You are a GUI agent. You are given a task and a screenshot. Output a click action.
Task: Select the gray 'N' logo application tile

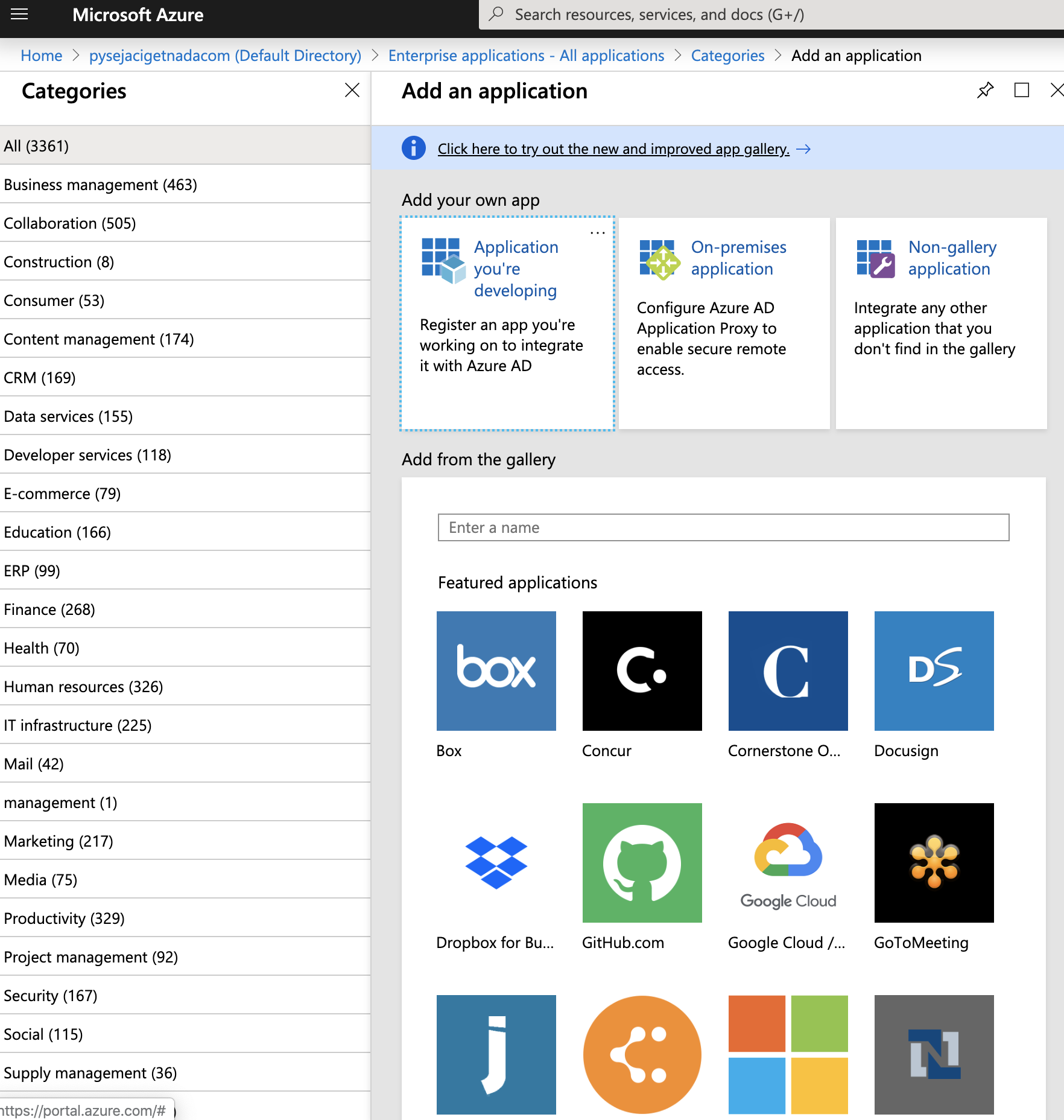pyautogui.click(x=934, y=1055)
